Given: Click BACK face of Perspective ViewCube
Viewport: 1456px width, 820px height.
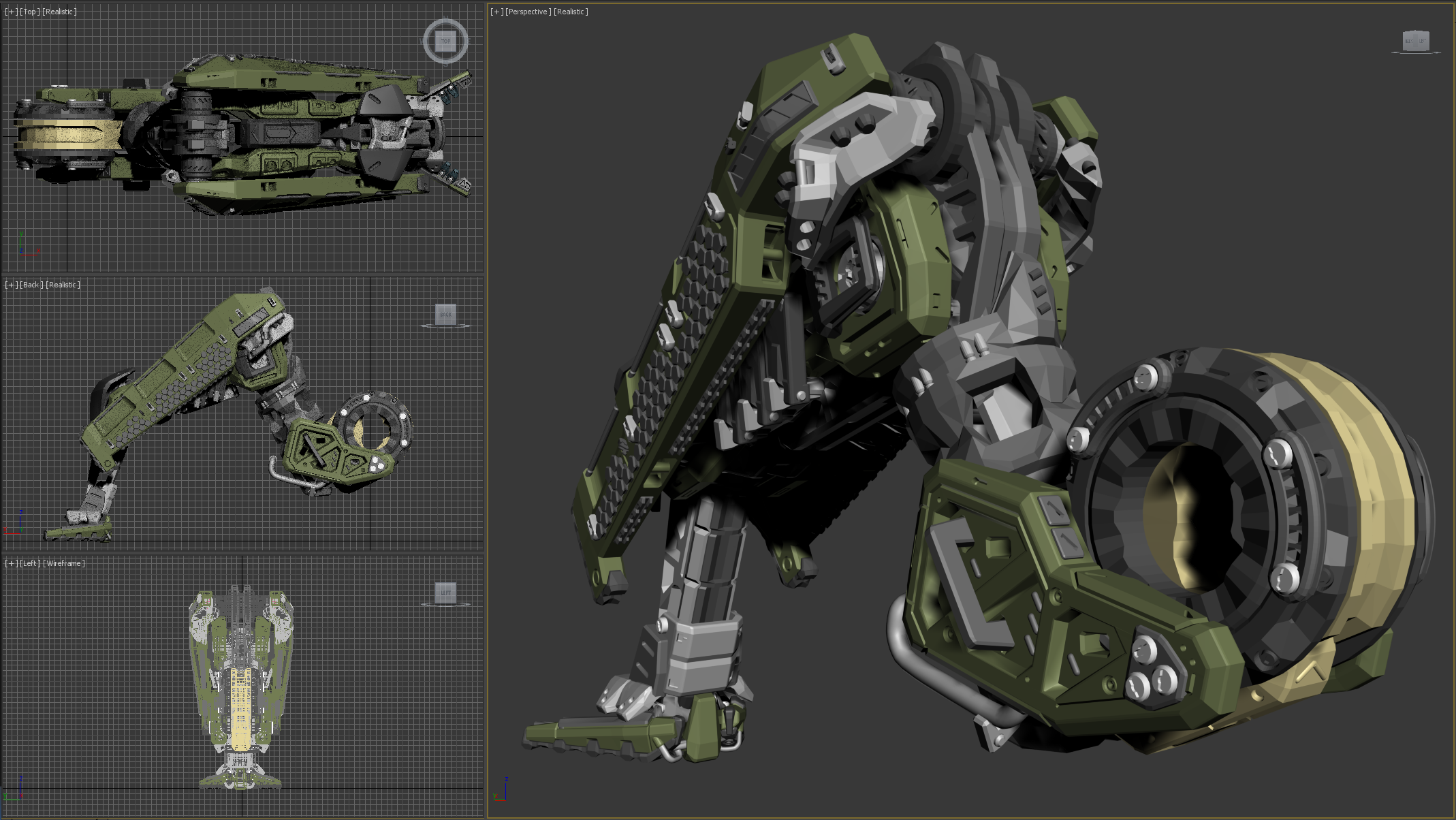Looking at the screenshot, I should click(1409, 41).
